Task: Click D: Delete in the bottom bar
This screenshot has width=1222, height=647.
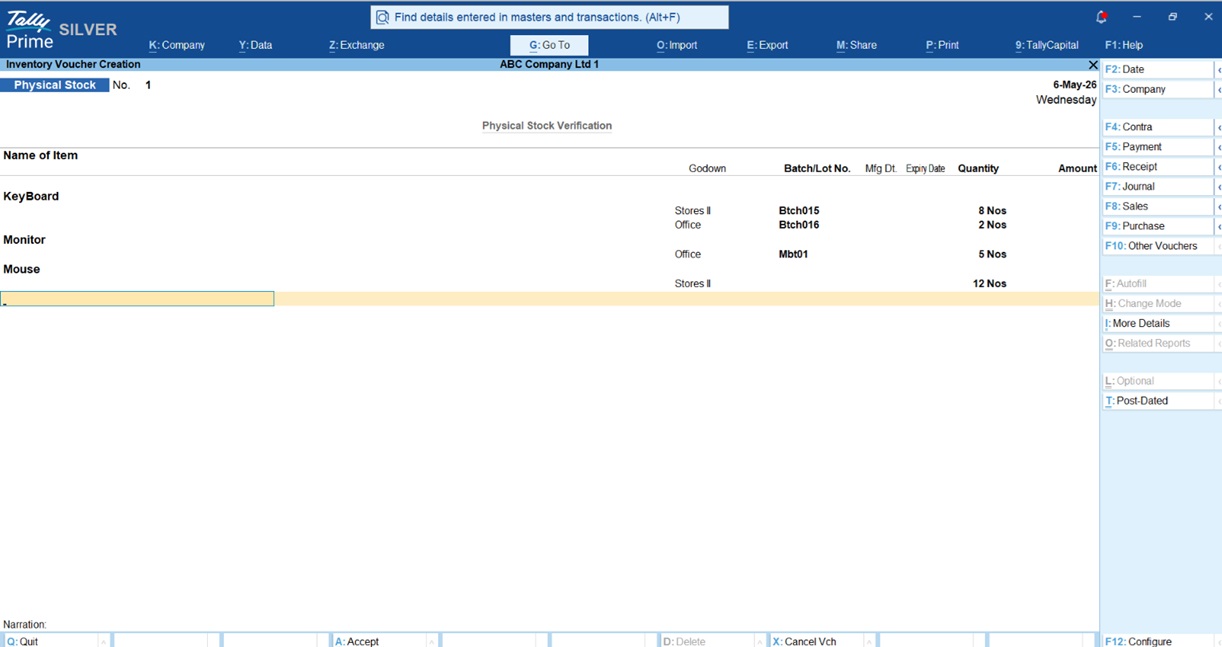Action: 706,641
